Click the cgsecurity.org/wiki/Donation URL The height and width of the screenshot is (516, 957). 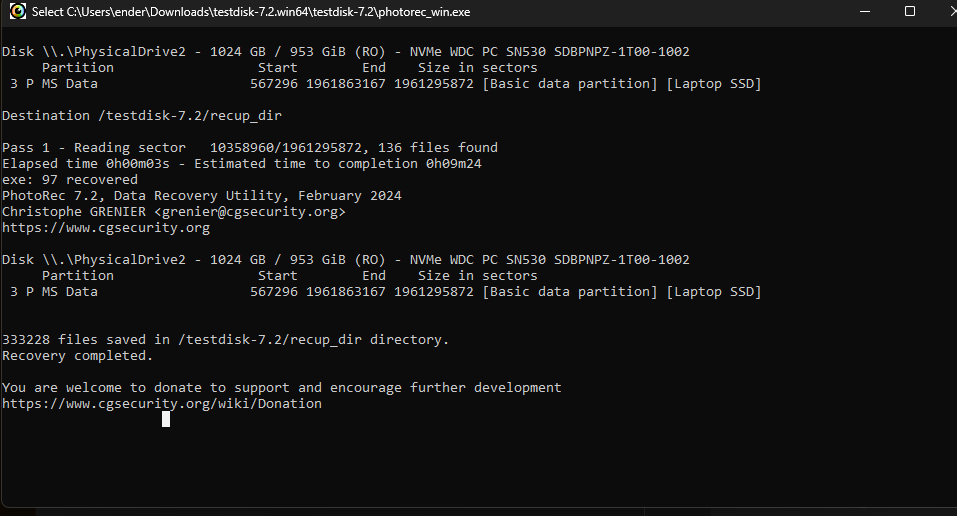162,404
